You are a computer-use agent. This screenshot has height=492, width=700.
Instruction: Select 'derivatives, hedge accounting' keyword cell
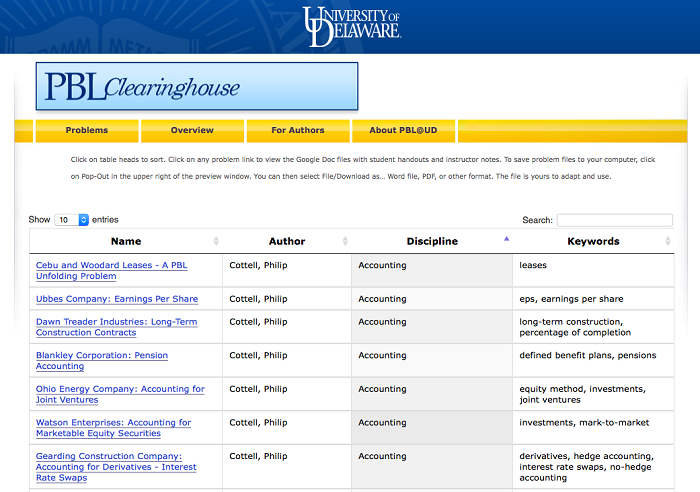pyautogui.click(x=593, y=467)
